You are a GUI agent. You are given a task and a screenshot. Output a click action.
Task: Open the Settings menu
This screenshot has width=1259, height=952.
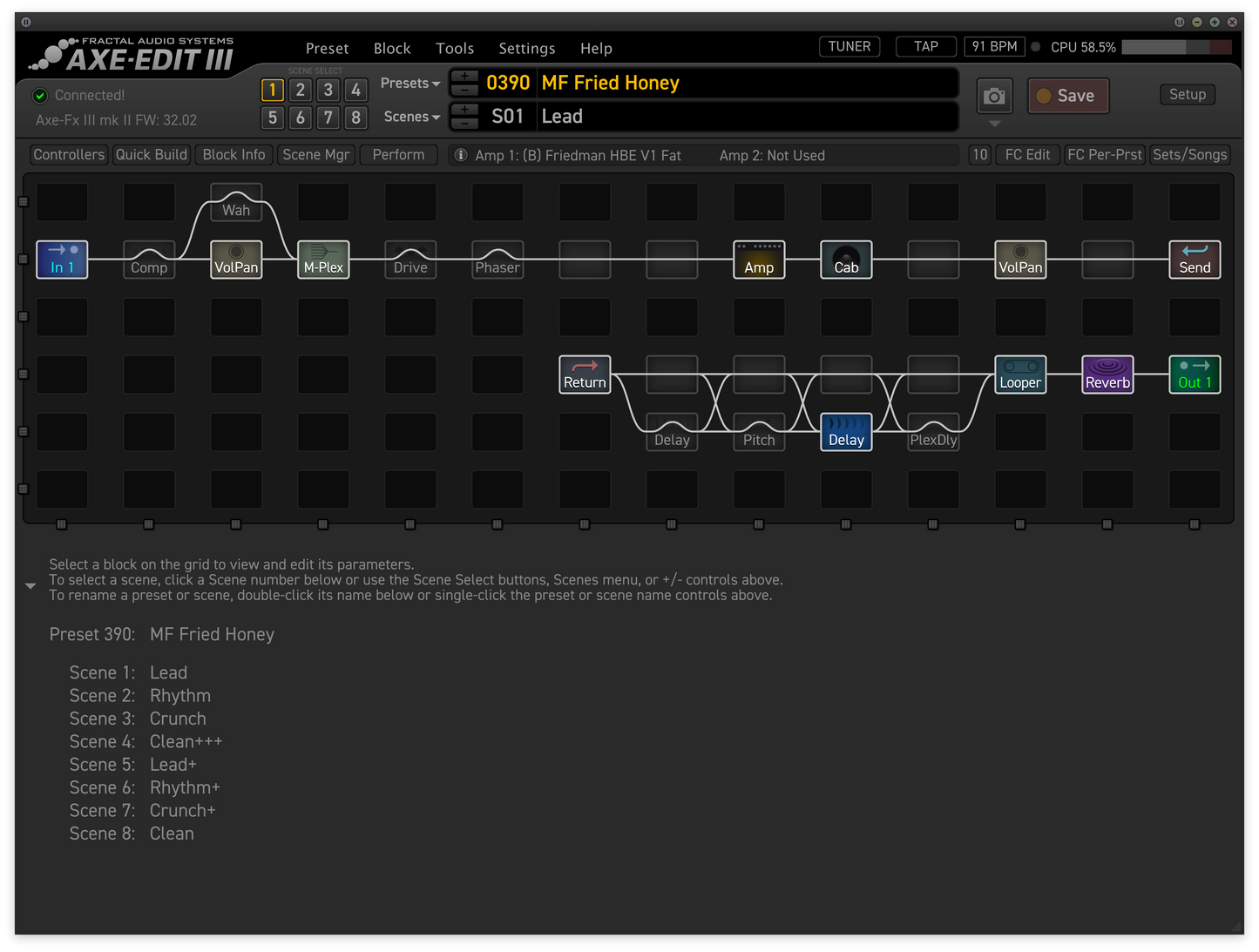pos(527,49)
